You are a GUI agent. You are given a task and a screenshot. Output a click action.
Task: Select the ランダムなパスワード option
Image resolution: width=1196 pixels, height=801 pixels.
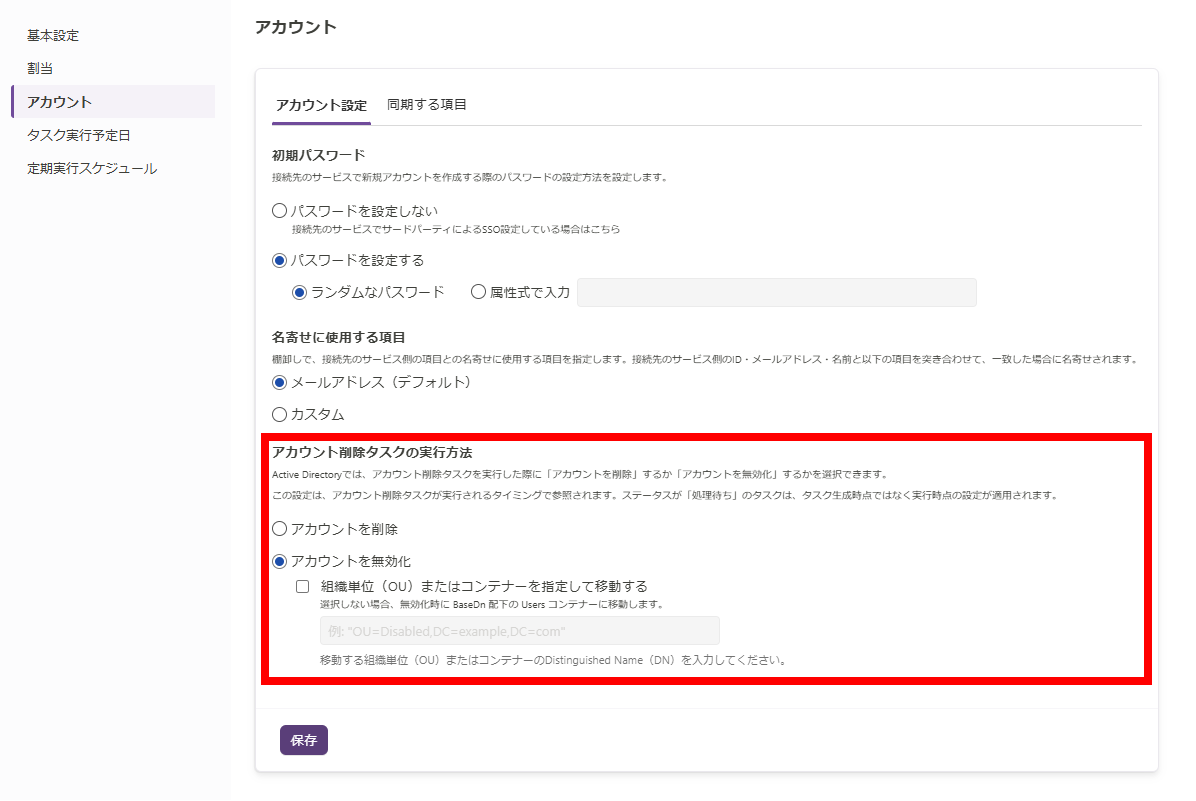tap(299, 293)
